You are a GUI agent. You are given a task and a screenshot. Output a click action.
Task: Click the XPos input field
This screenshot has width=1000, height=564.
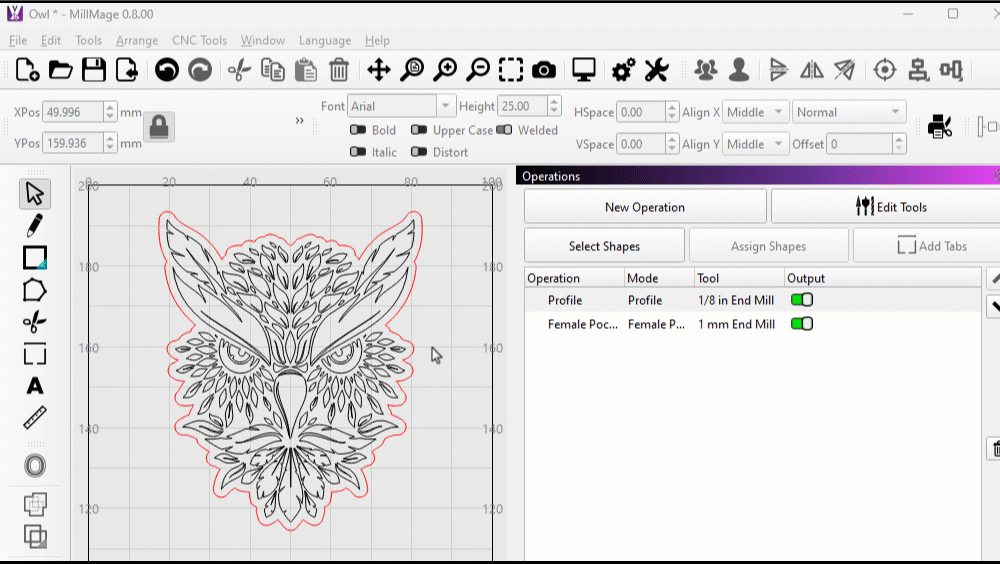pos(72,112)
